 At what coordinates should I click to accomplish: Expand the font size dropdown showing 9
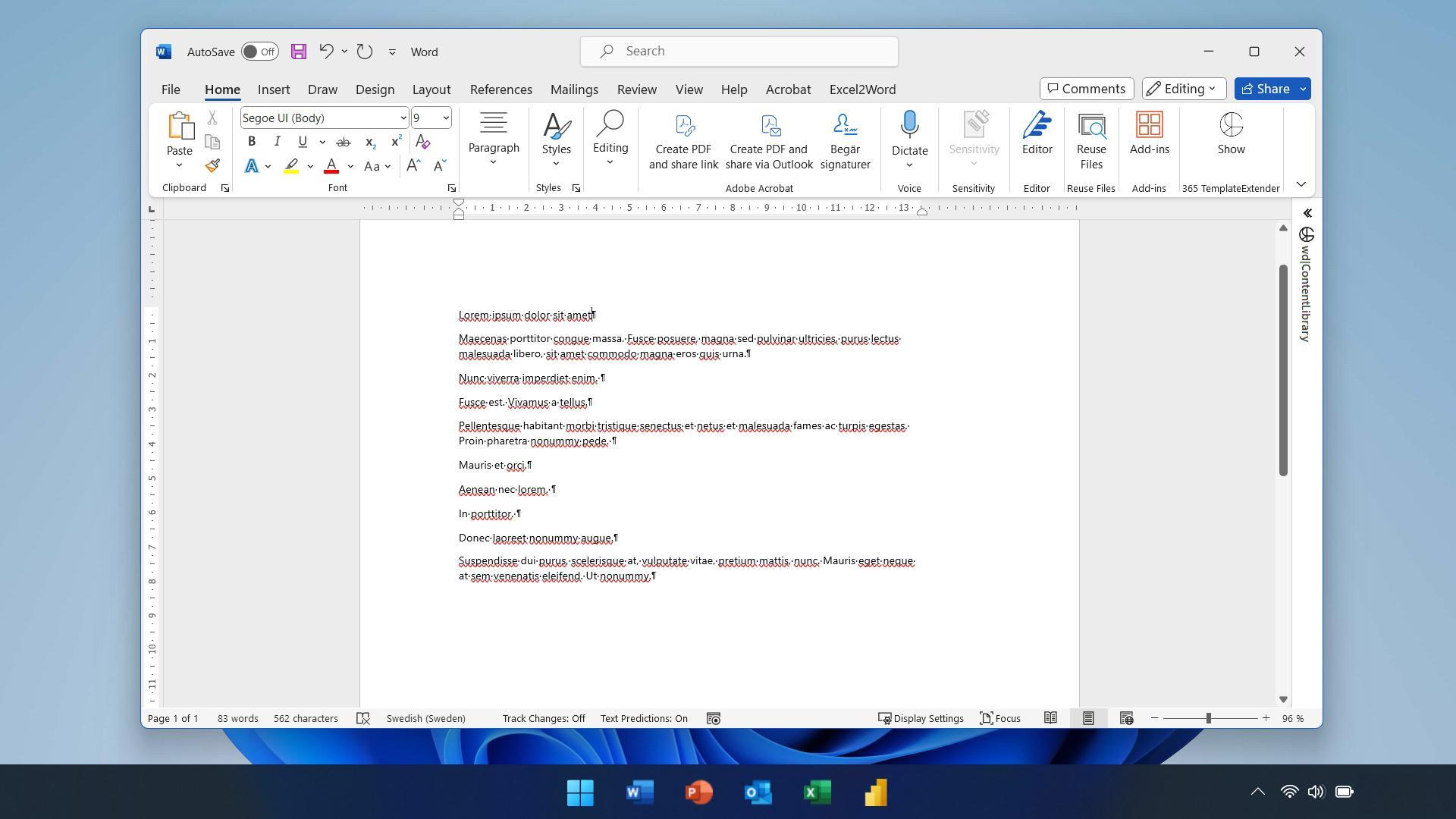point(445,118)
